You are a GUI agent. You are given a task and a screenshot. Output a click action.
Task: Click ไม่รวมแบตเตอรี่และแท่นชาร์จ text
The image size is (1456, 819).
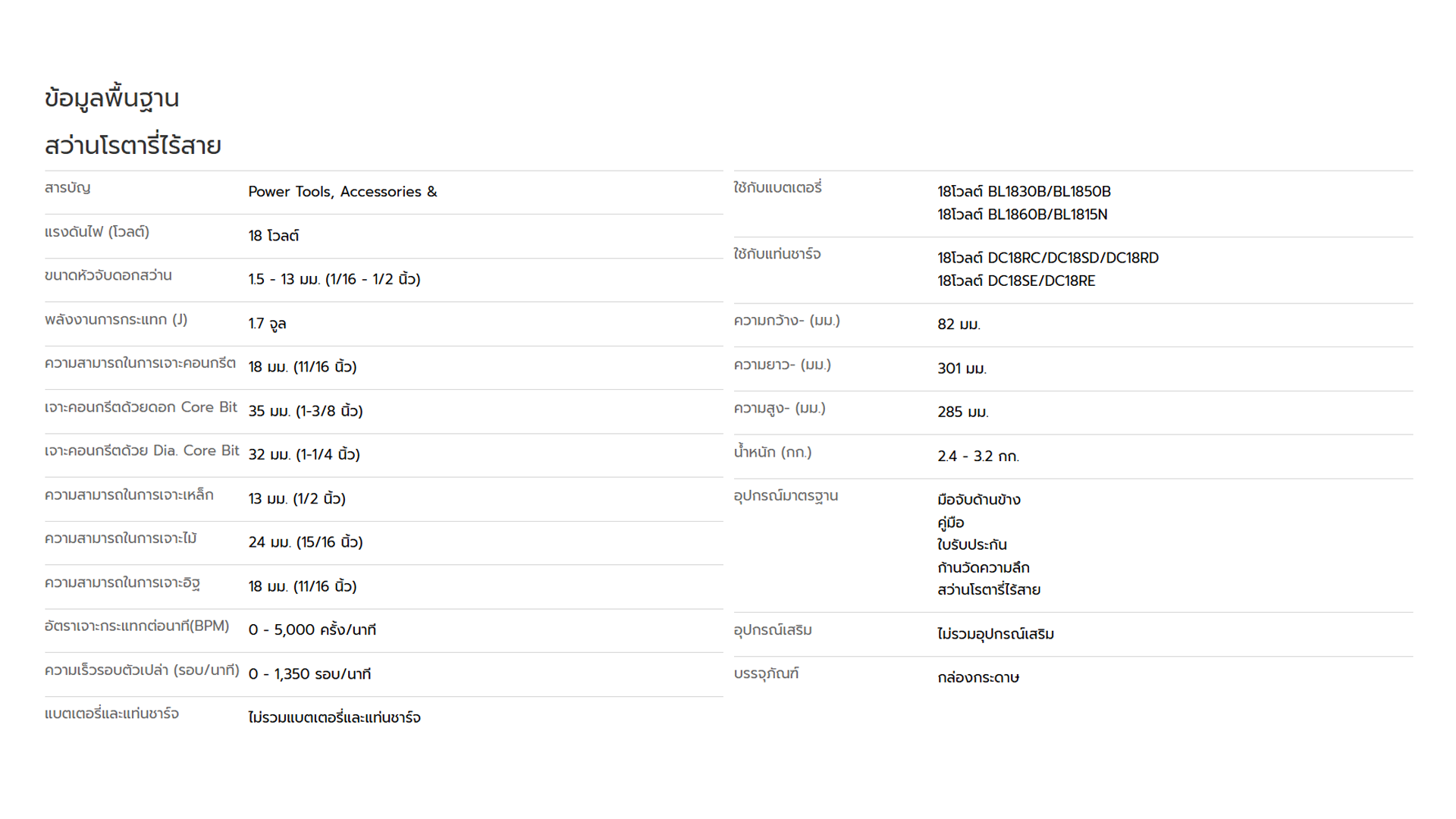tap(334, 717)
